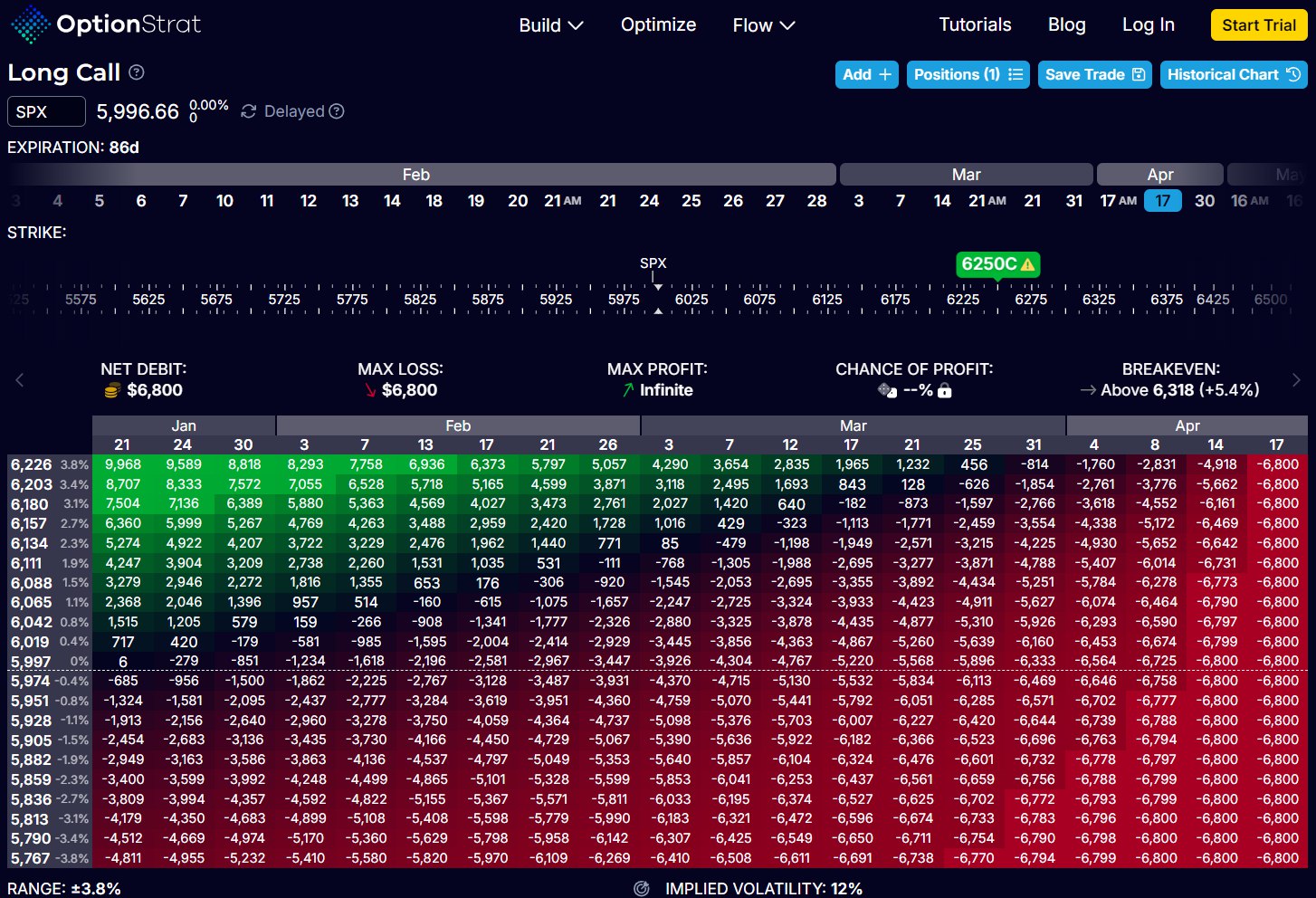Click the implied volatility reset icon
The height and width of the screenshot is (898, 1316).
point(642,889)
